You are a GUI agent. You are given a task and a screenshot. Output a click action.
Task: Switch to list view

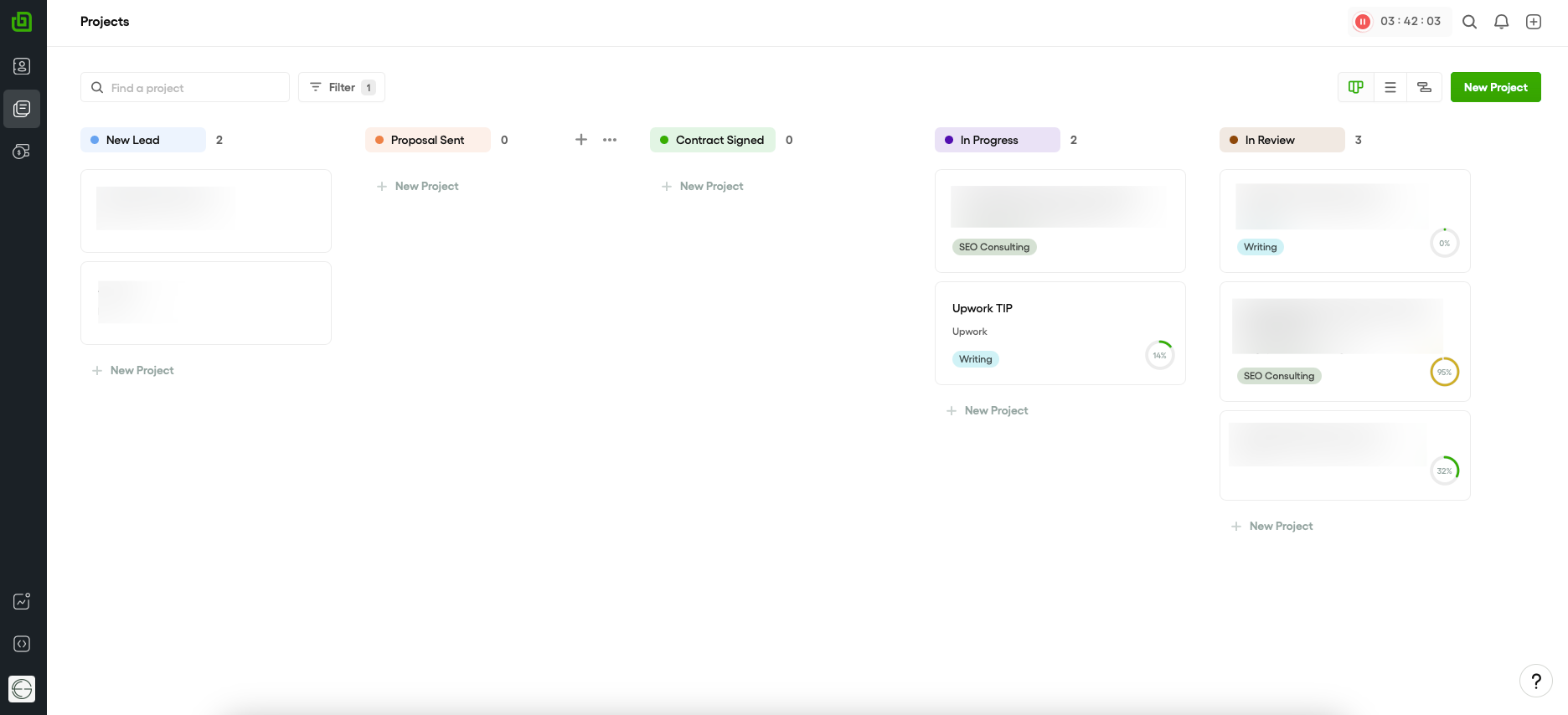click(1390, 87)
